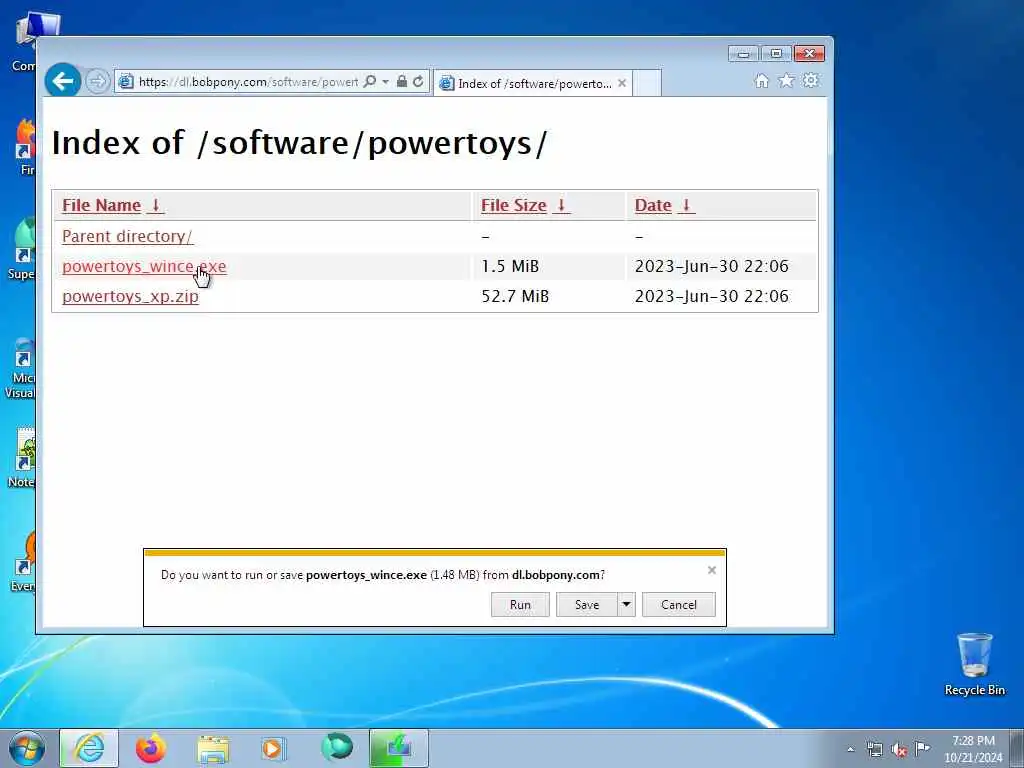
Task: Click the date of powertoys_wince.exe row
Action: coord(712,266)
